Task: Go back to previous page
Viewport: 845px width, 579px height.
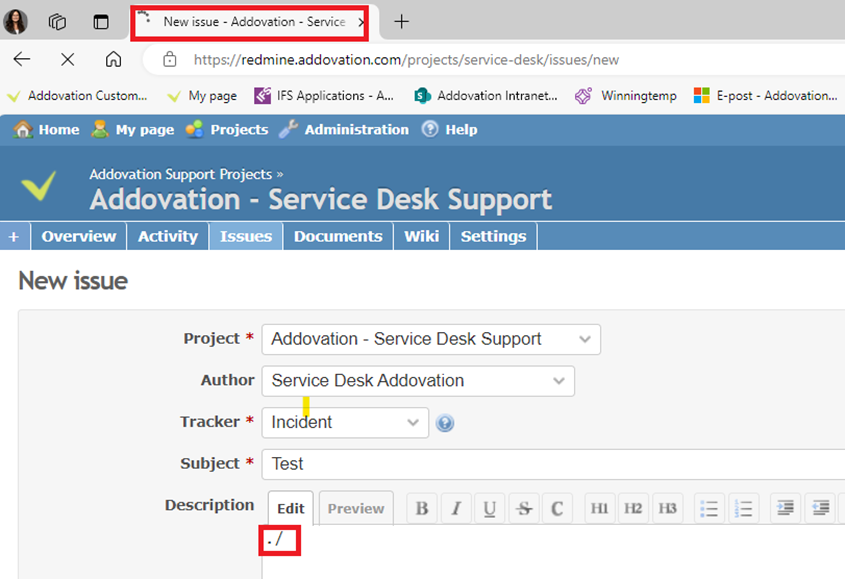Action: 22,59
